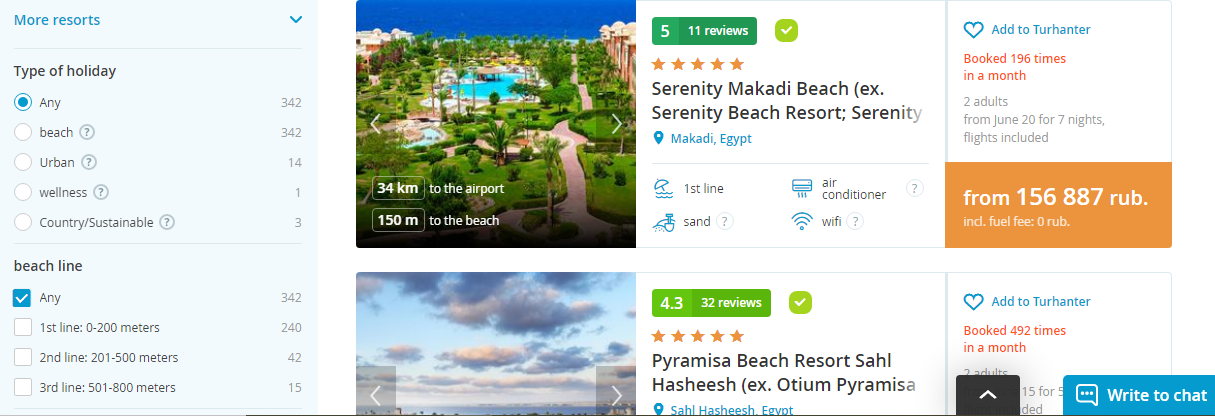The image size is (1215, 416).
Task: Show previous photo of Serenity Makadi Beach
Action: point(376,124)
